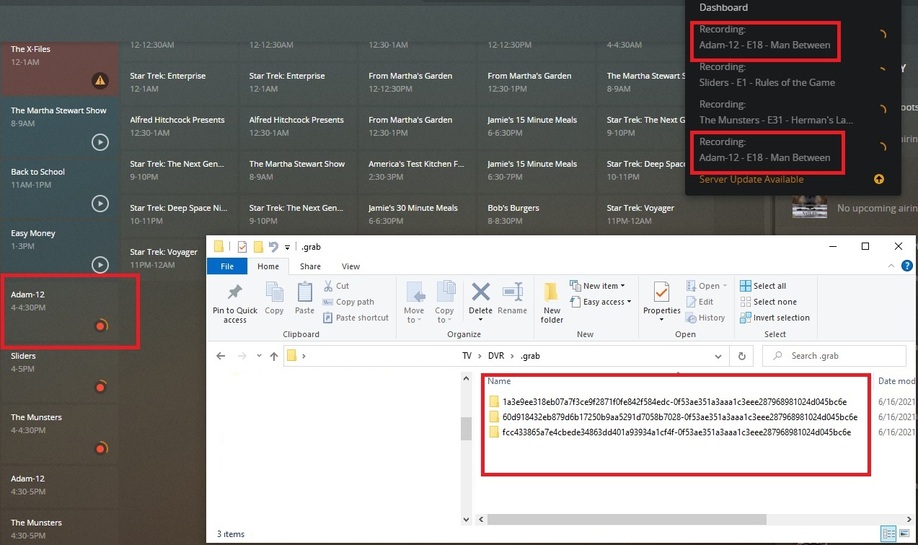918x545 pixels.
Task: Open Server Update Available link
Action: pyautogui.click(x=751, y=179)
